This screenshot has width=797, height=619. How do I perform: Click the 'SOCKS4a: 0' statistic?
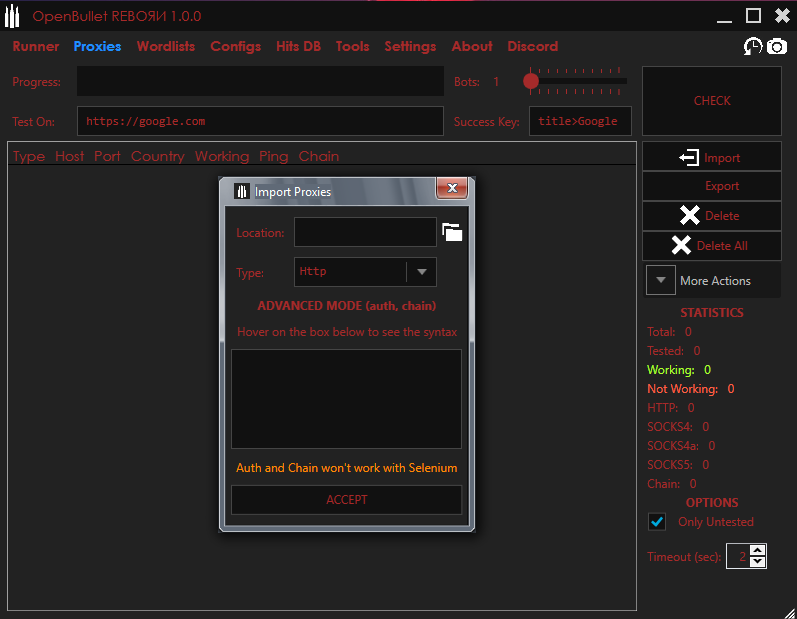[x=681, y=446]
